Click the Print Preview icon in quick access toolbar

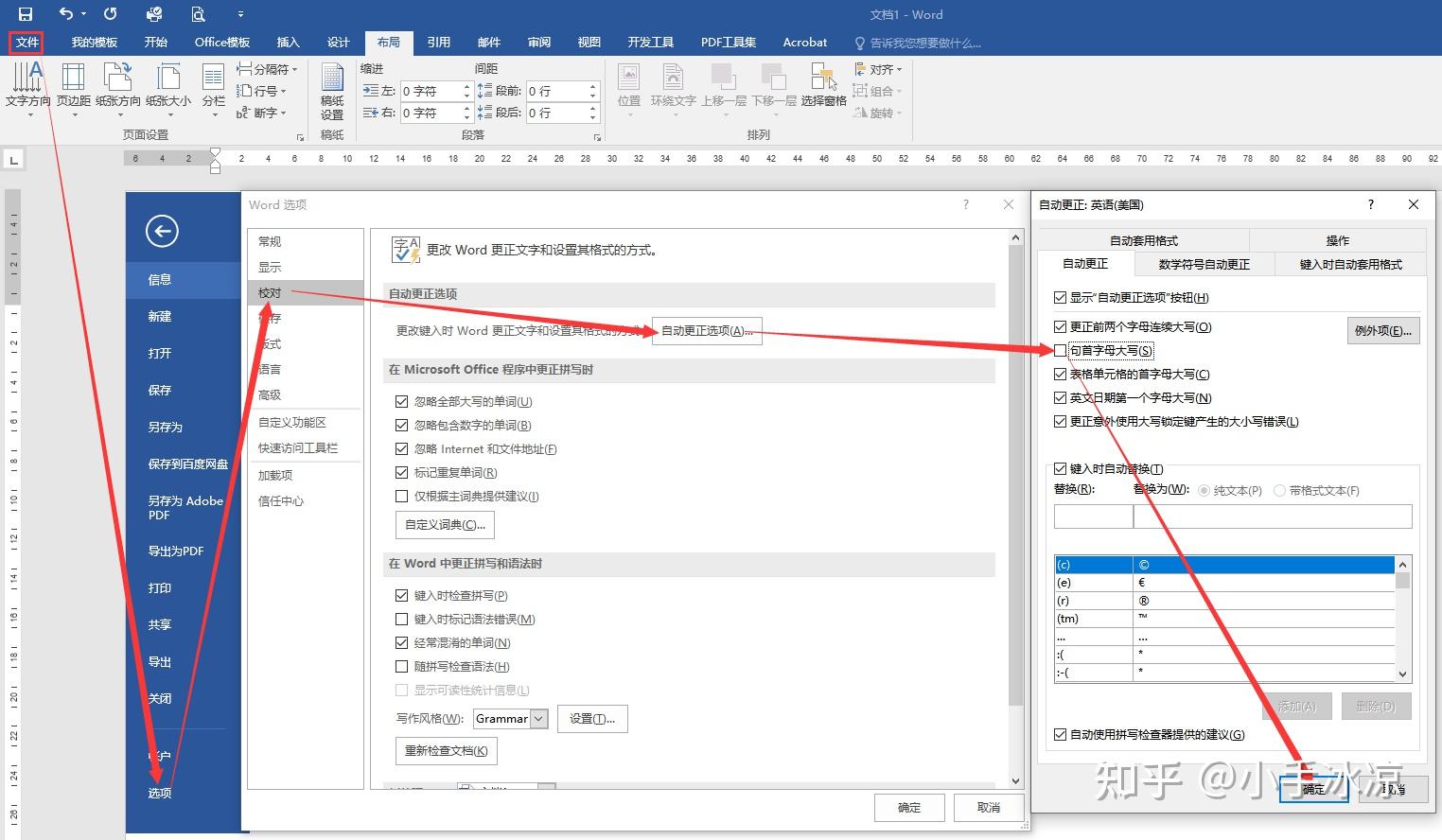[198, 14]
